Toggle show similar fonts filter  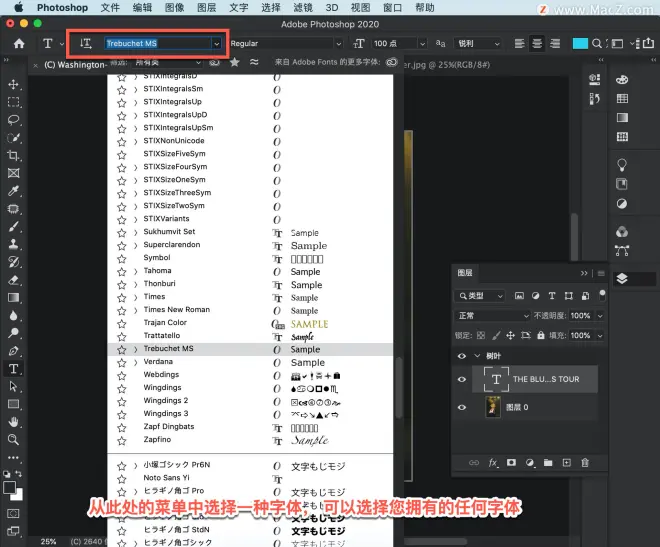click(254, 62)
